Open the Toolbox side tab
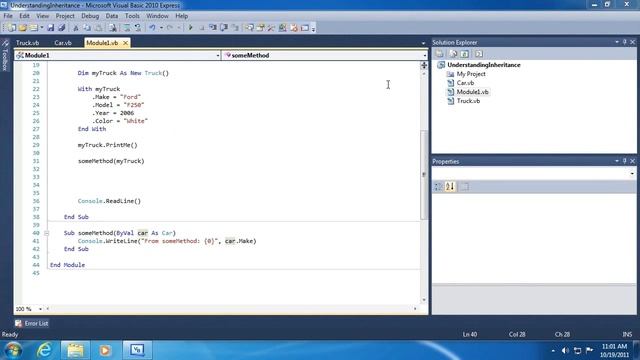Image resolution: width=640 pixels, height=360 pixels. point(5,56)
